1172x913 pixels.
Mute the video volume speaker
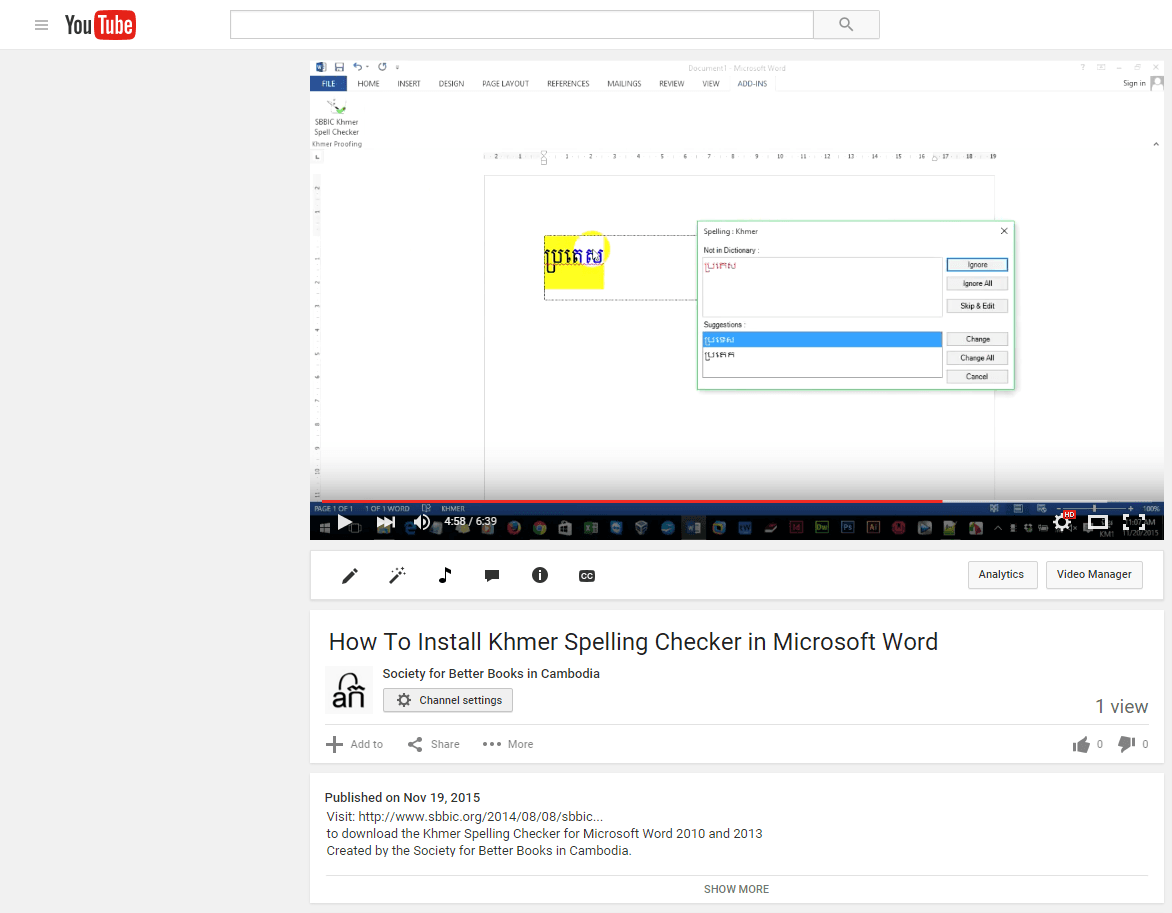(x=422, y=522)
